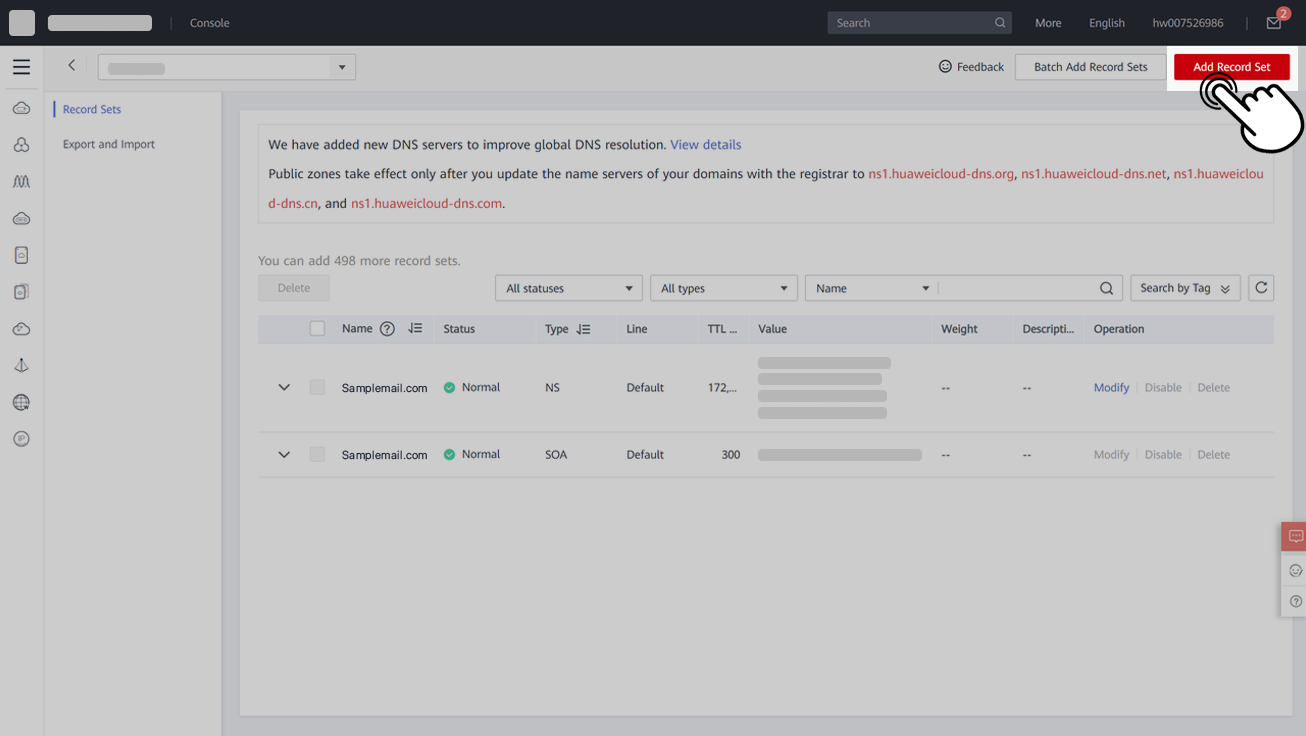Open help via the question mark icon

click(x=1293, y=601)
